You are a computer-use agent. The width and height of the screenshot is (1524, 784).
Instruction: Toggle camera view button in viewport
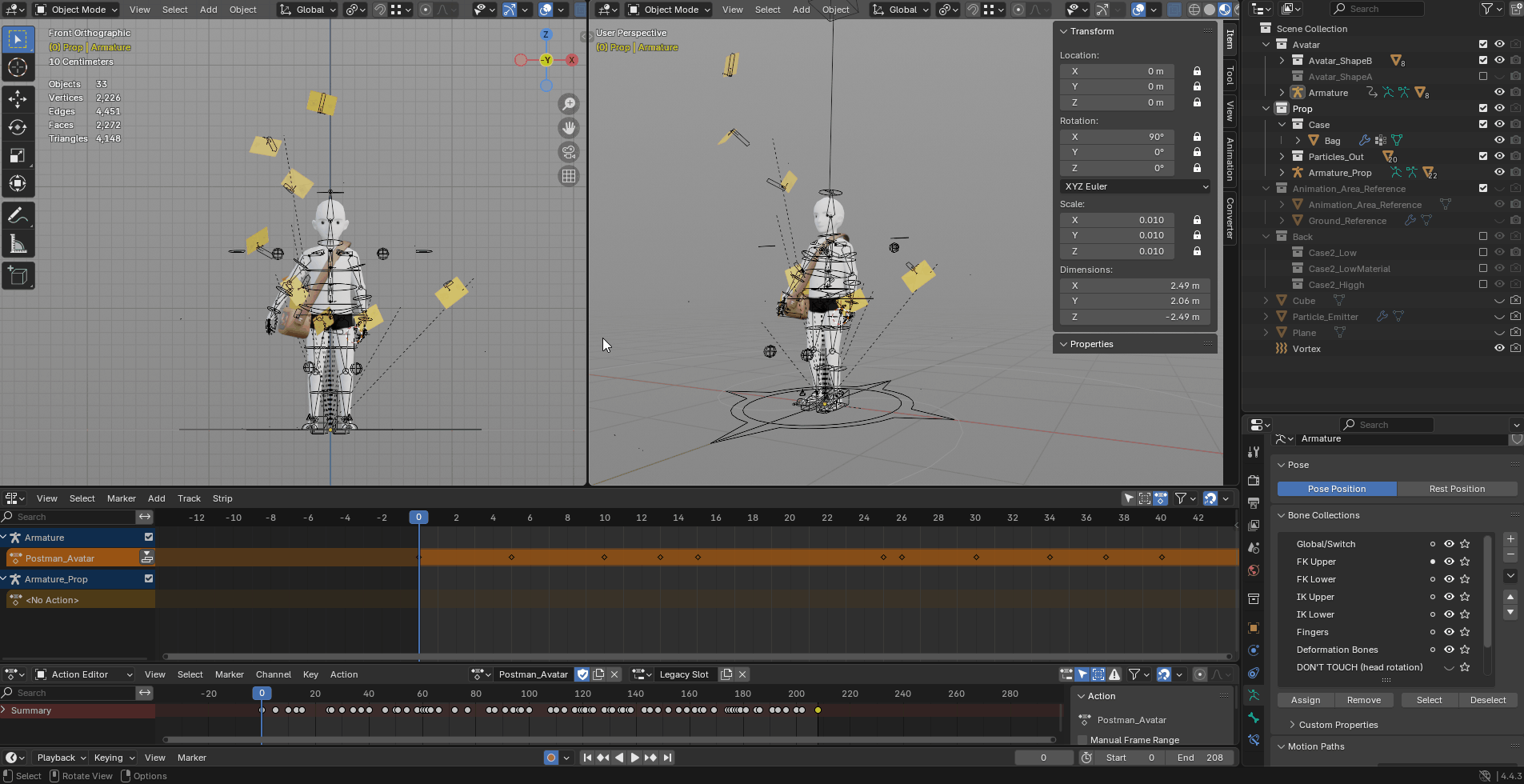pos(569,152)
